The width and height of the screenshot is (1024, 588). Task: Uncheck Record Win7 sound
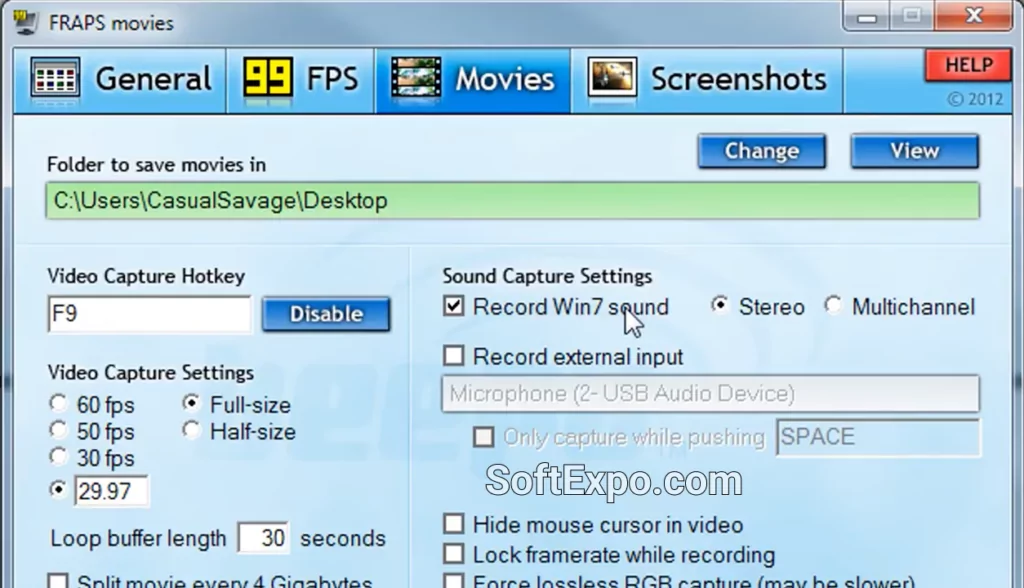(453, 306)
